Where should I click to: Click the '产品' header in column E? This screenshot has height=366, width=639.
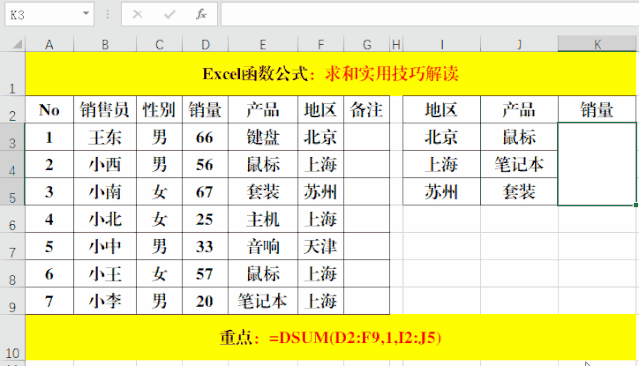pyautogui.click(x=263, y=110)
